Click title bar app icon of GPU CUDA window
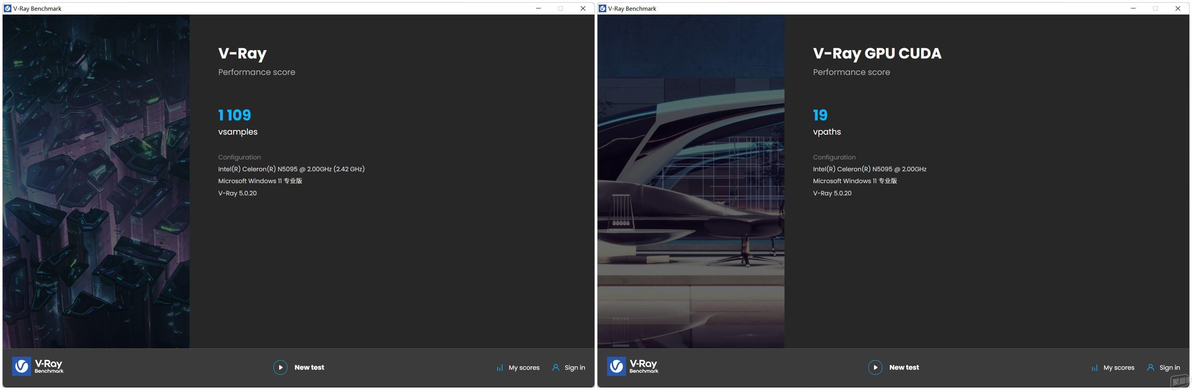Image resolution: width=1192 pixels, height=390 pixels. 603,8
